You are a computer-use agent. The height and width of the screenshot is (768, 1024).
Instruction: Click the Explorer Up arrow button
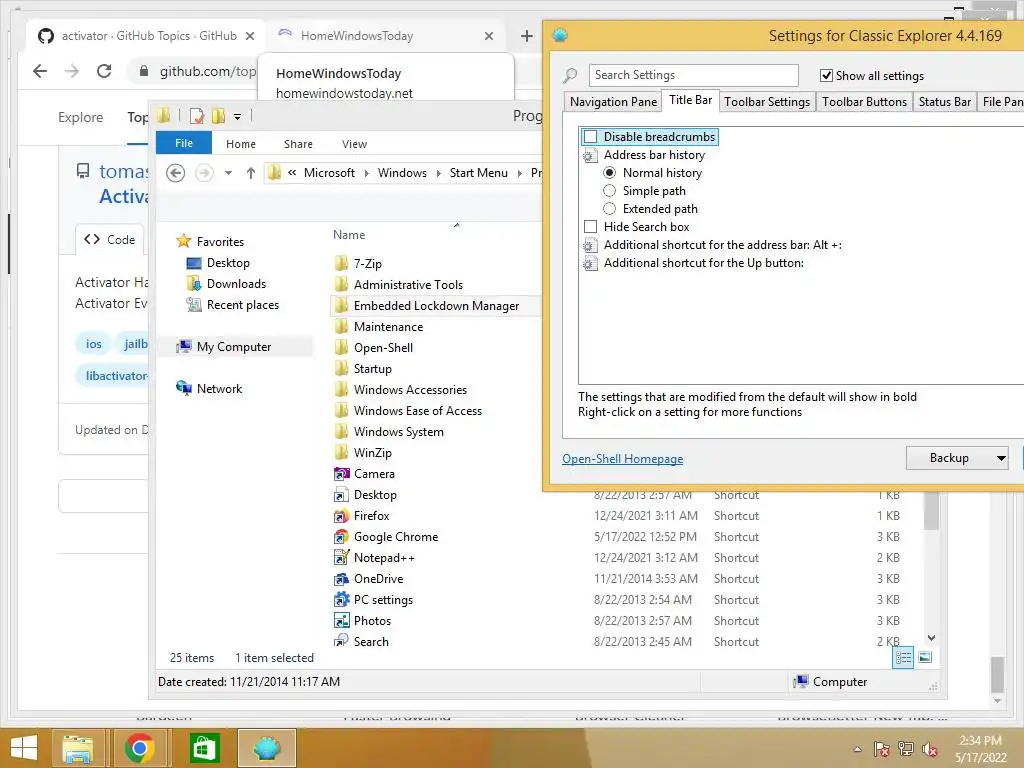[251, 173]
